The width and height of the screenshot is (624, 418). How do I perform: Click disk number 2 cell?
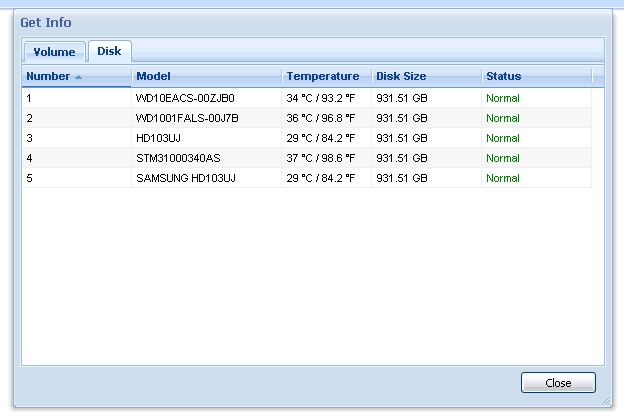[x=76, y=118]
